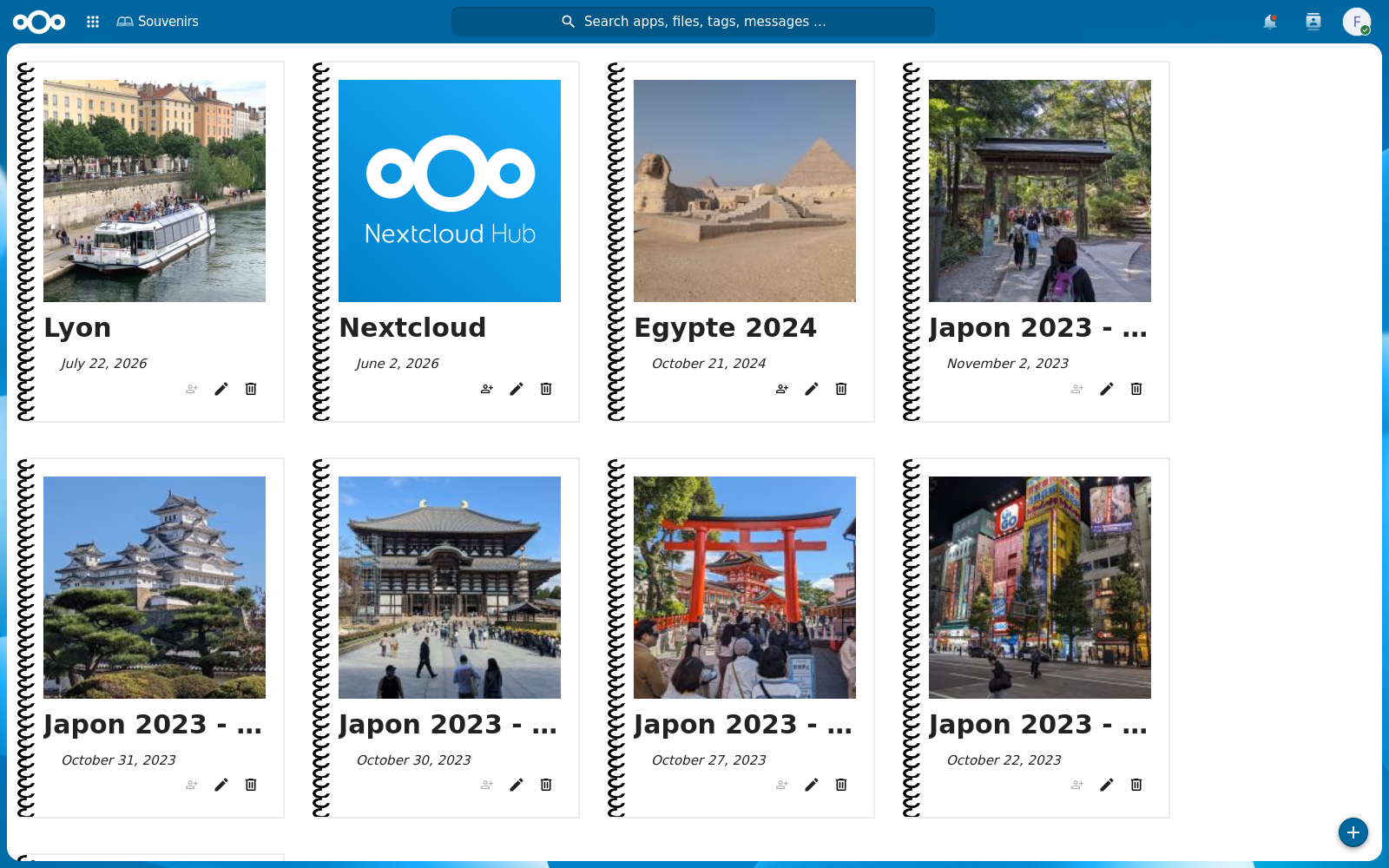
Task: Share the album dated October 30, 2023
Action: pos(487,785)
